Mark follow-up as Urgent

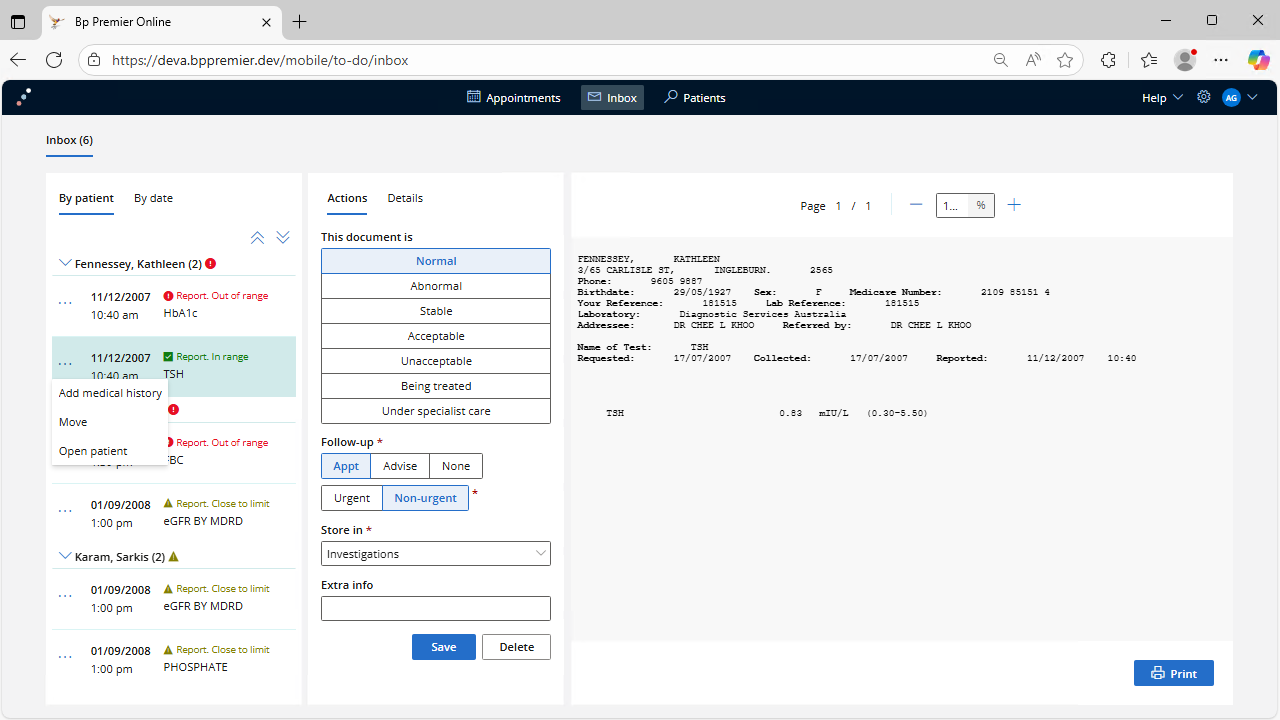coord(351,498)
